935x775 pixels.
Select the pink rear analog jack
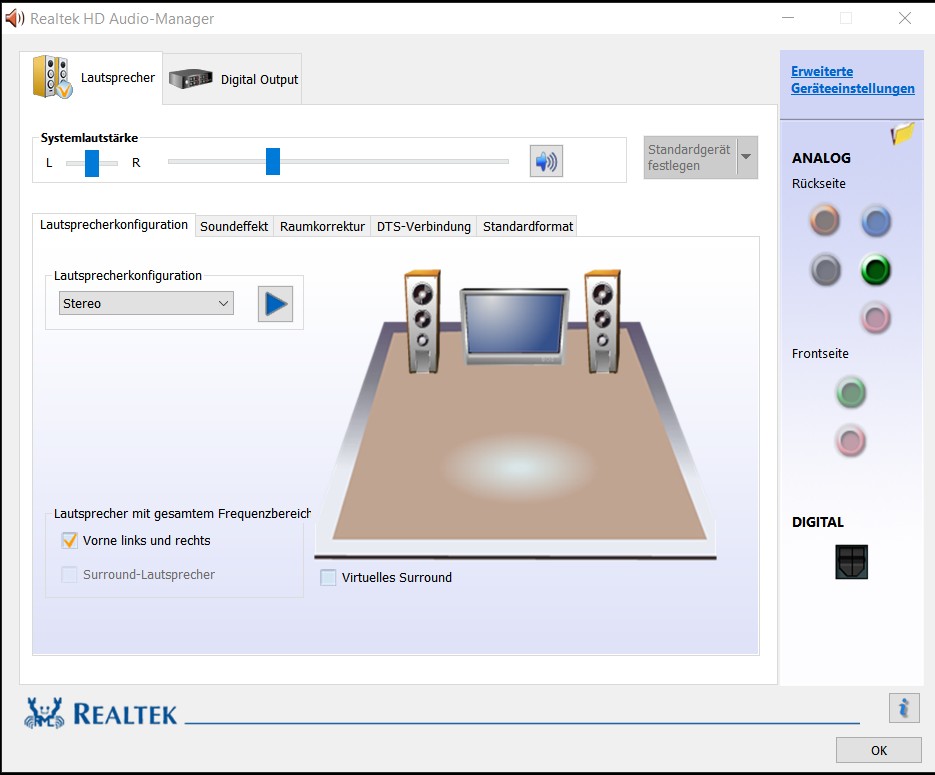point(876,317)
